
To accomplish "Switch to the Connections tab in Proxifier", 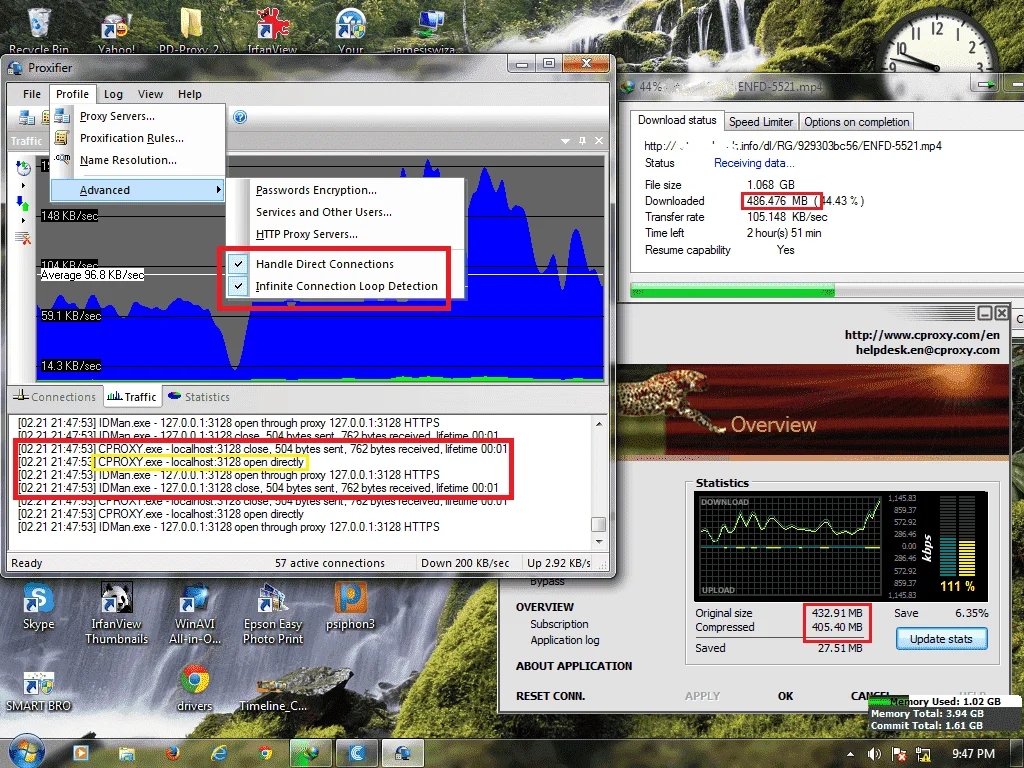I will click(x=55, y=396).
